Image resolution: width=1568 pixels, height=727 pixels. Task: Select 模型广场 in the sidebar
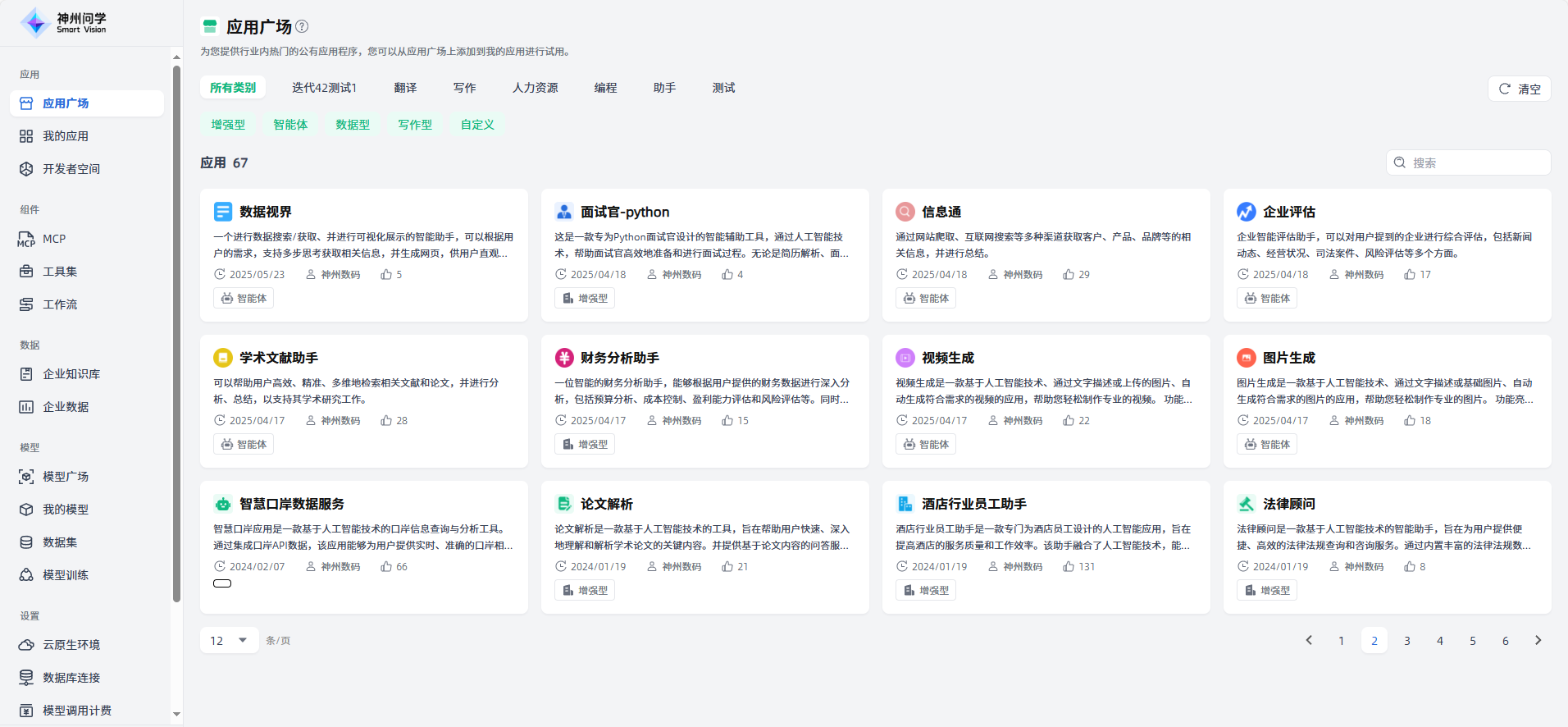(66, 477)
